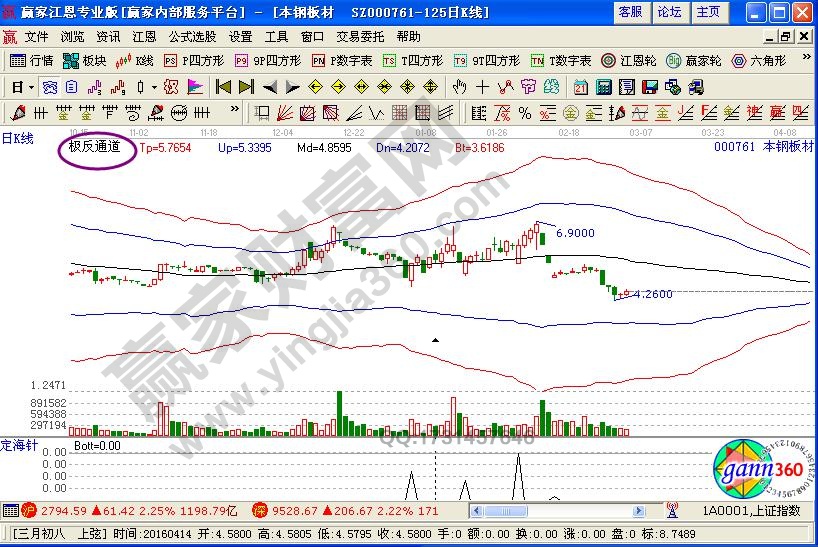The image size is (818, 547).
Task: Click the yellow diamond horizontal-expand icon
Action: point(362,87)
